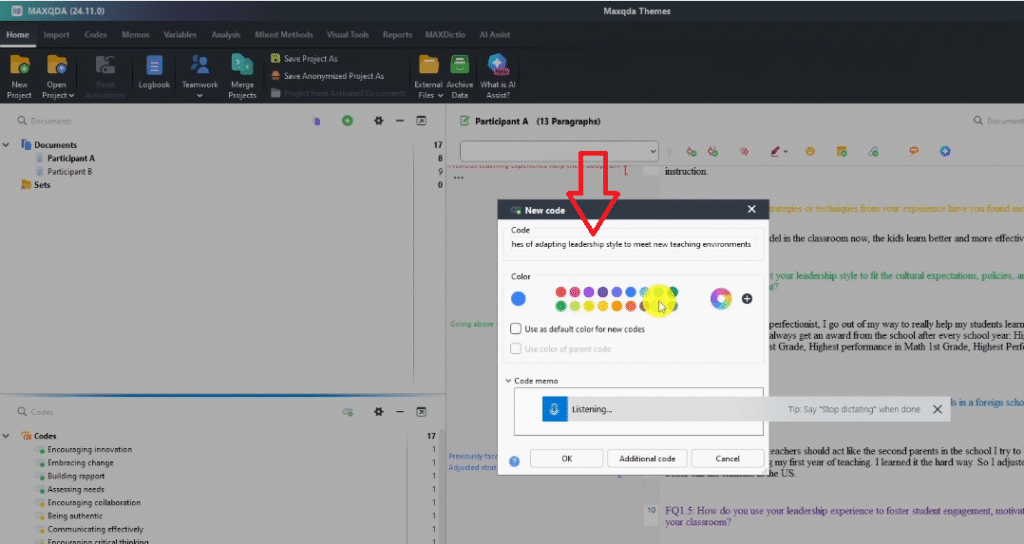Collapse the Documents tree node

pyautogui.click(x=7, y=145)
